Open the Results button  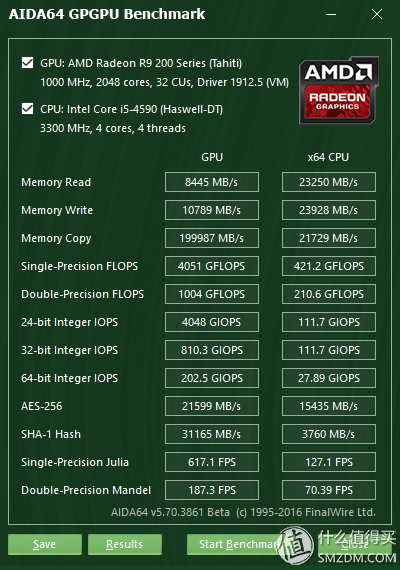[125, 544]
